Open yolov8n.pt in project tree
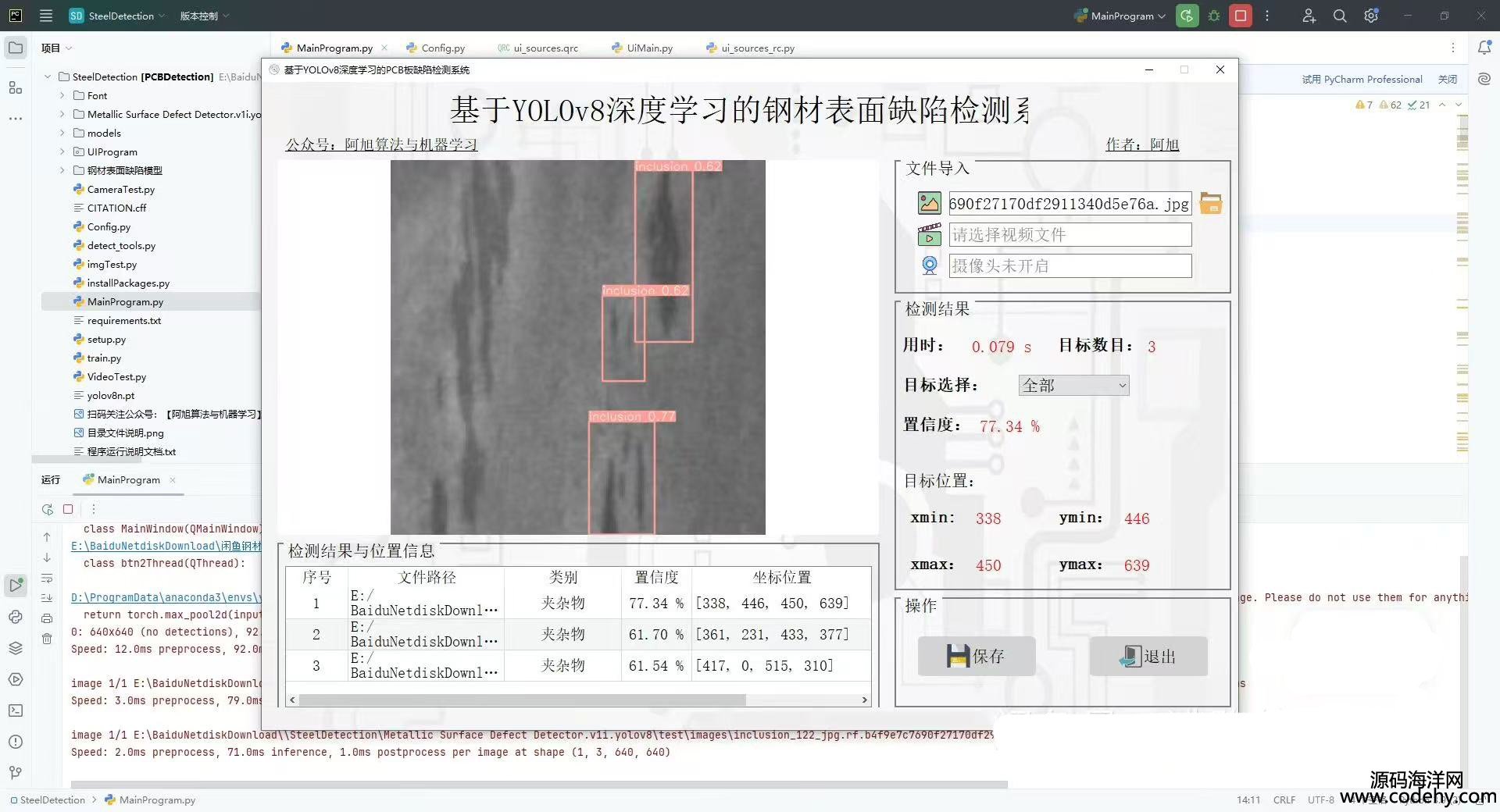 [x=110, y=395]
